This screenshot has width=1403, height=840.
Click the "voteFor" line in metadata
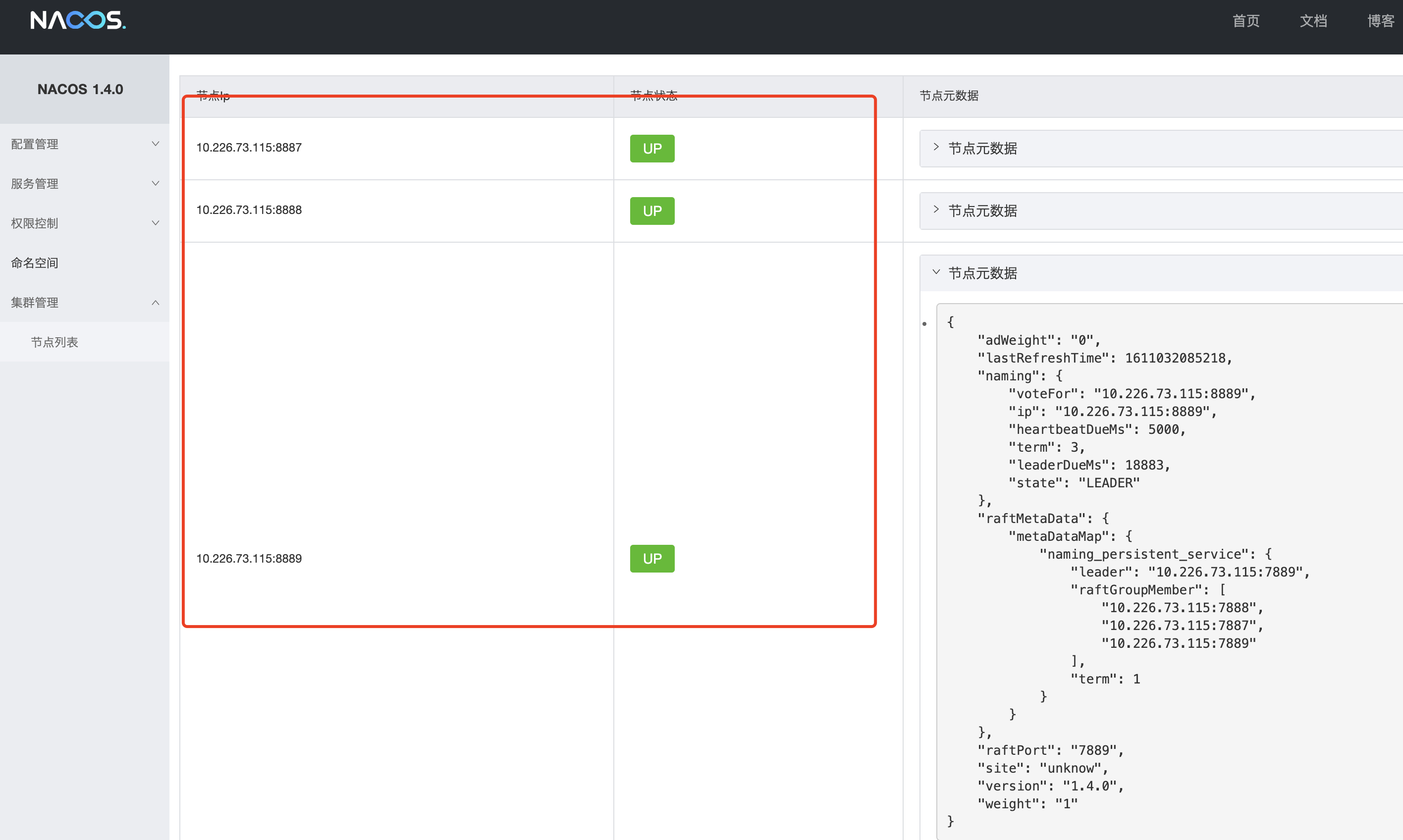[1132, 393]
